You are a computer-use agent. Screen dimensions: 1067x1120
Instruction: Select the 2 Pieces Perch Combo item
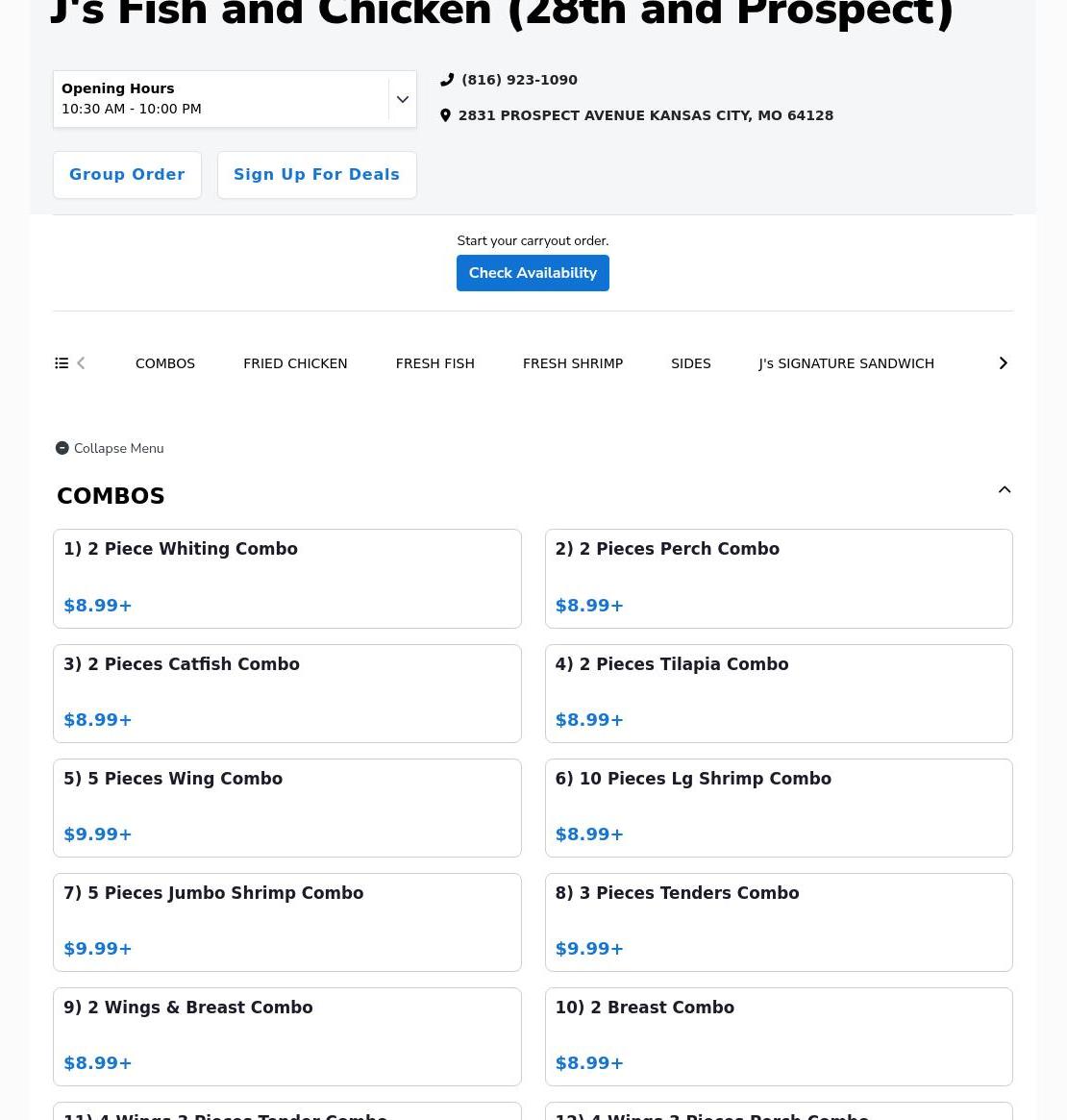[x=779, y=580]
